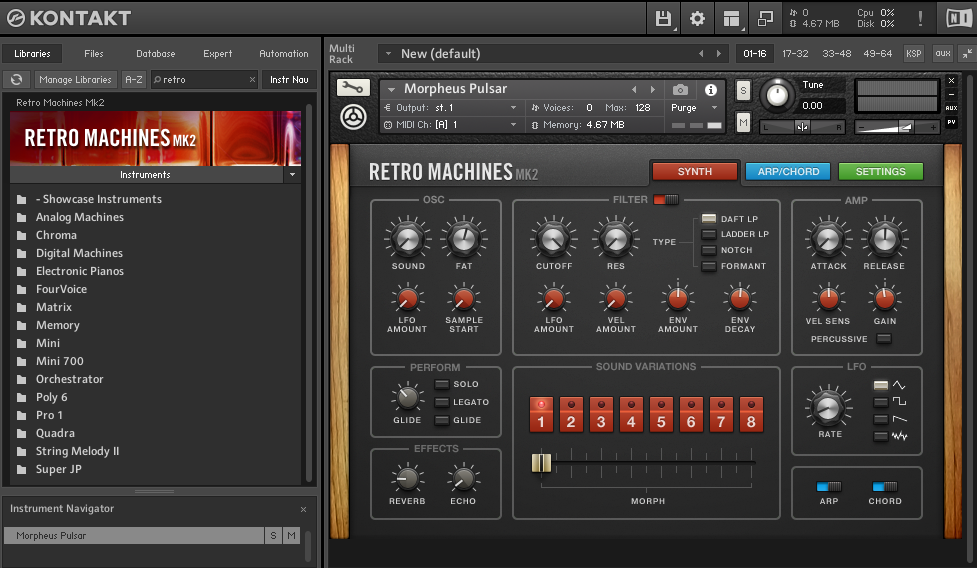Close the Instrument Navigator pane
Viewport: 977px width, 568px height.
tap(303, 509)
